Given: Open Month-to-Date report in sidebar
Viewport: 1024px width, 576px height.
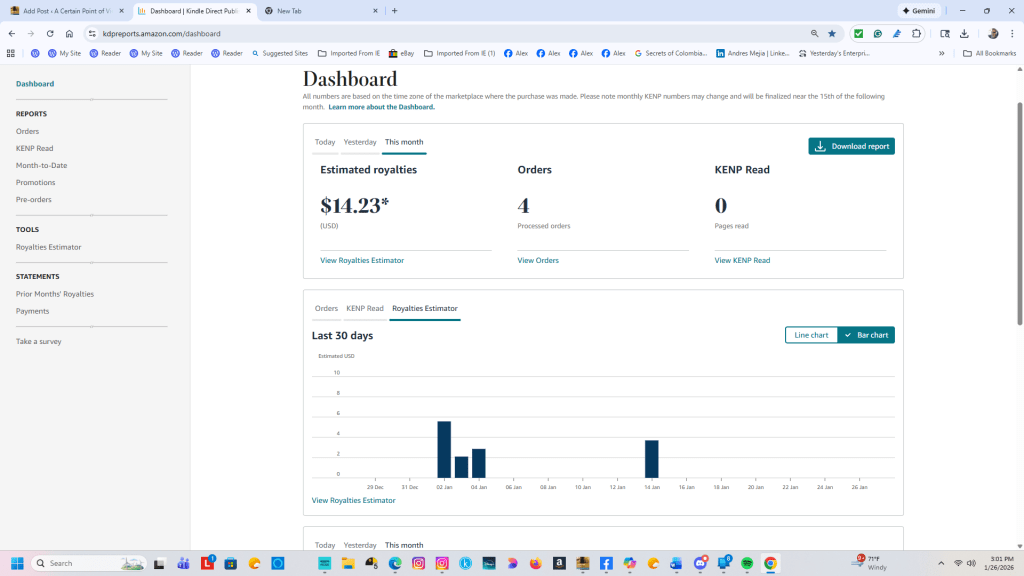Looking at the screenshot, I should point(42,165).
